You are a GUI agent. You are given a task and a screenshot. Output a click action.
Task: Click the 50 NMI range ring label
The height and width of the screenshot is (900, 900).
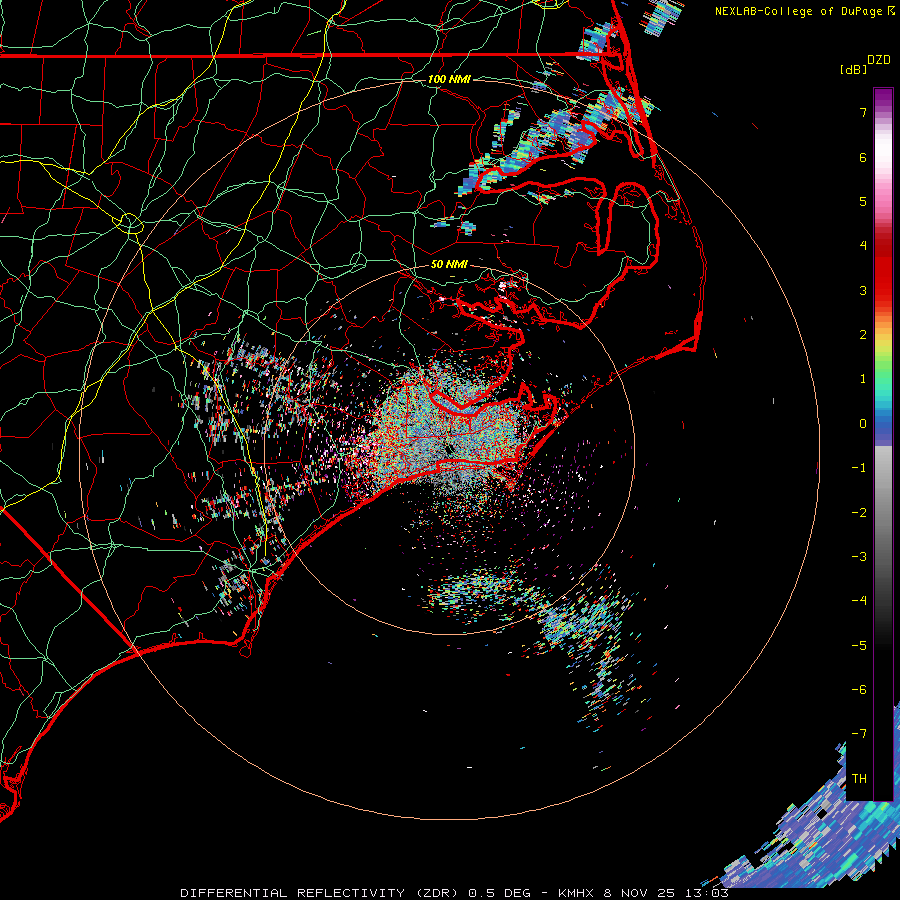click(449, 264)
